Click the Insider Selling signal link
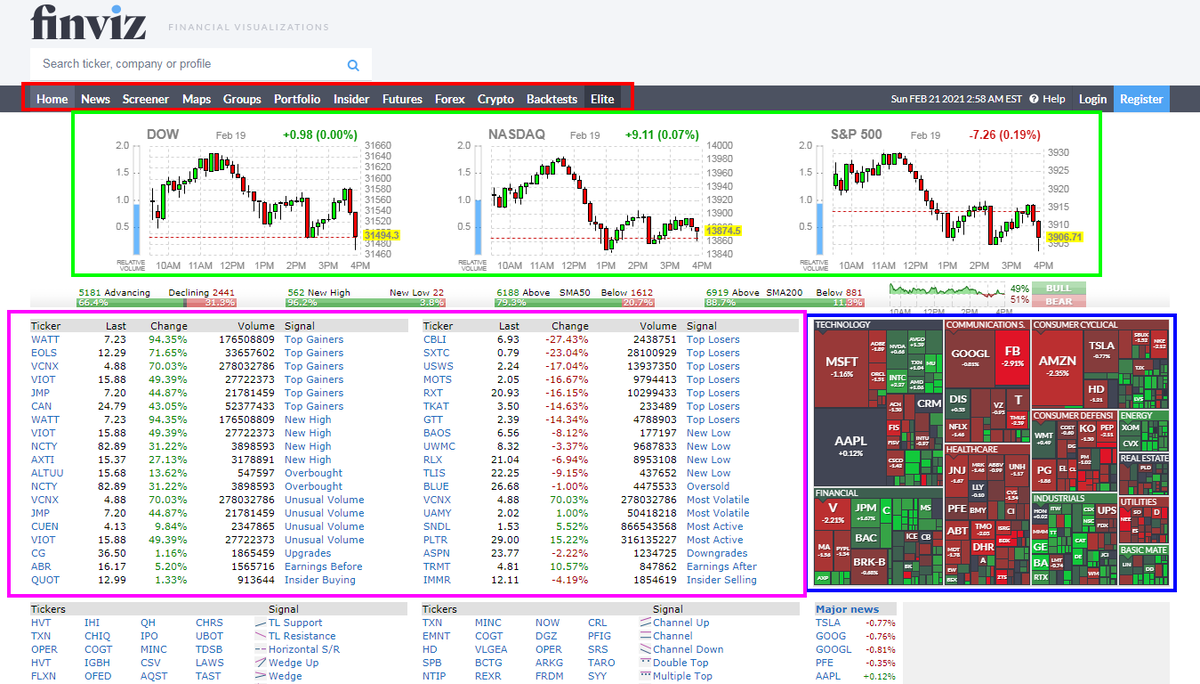 point(722,580)
